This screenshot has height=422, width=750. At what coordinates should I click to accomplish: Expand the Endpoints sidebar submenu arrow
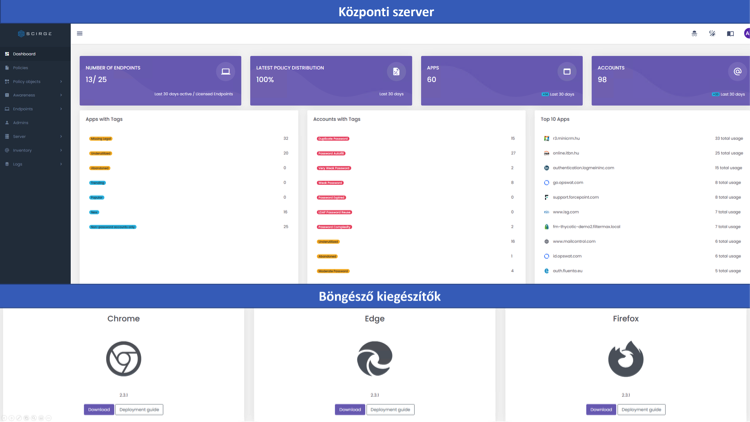(61, 109)
